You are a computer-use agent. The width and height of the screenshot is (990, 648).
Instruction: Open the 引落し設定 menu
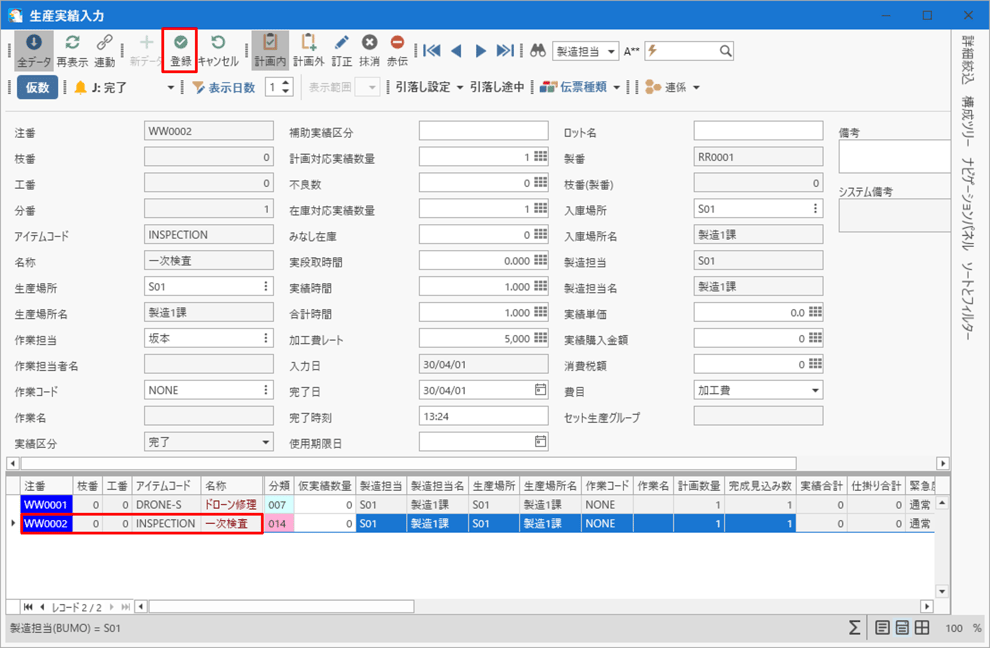[x=430, y=87]
